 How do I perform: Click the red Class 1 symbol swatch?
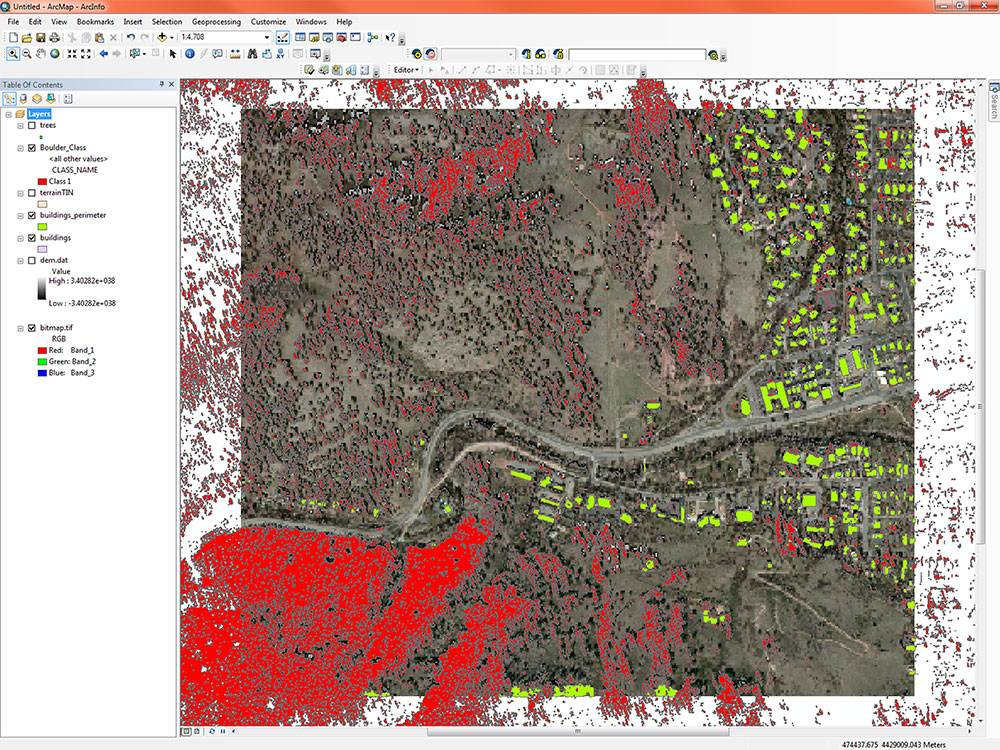tap(42, 181)
